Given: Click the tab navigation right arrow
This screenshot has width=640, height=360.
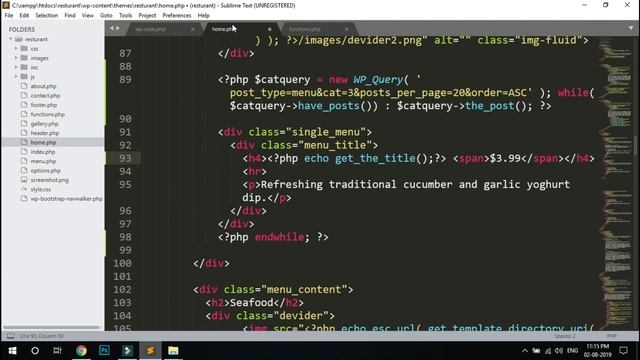Looking at the screenshot, I should [x=118, y=29].
